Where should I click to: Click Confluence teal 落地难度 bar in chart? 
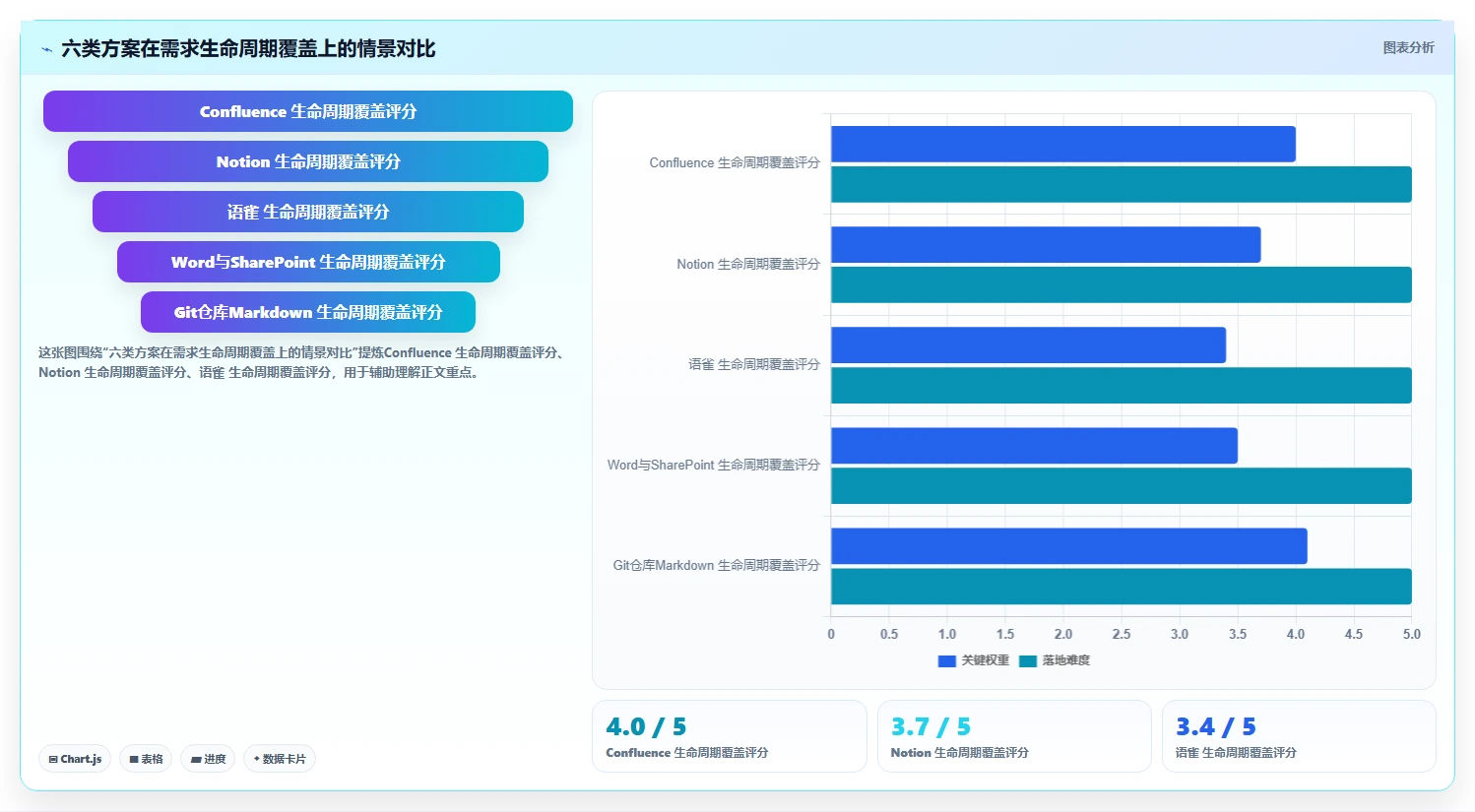point(1122,184)
